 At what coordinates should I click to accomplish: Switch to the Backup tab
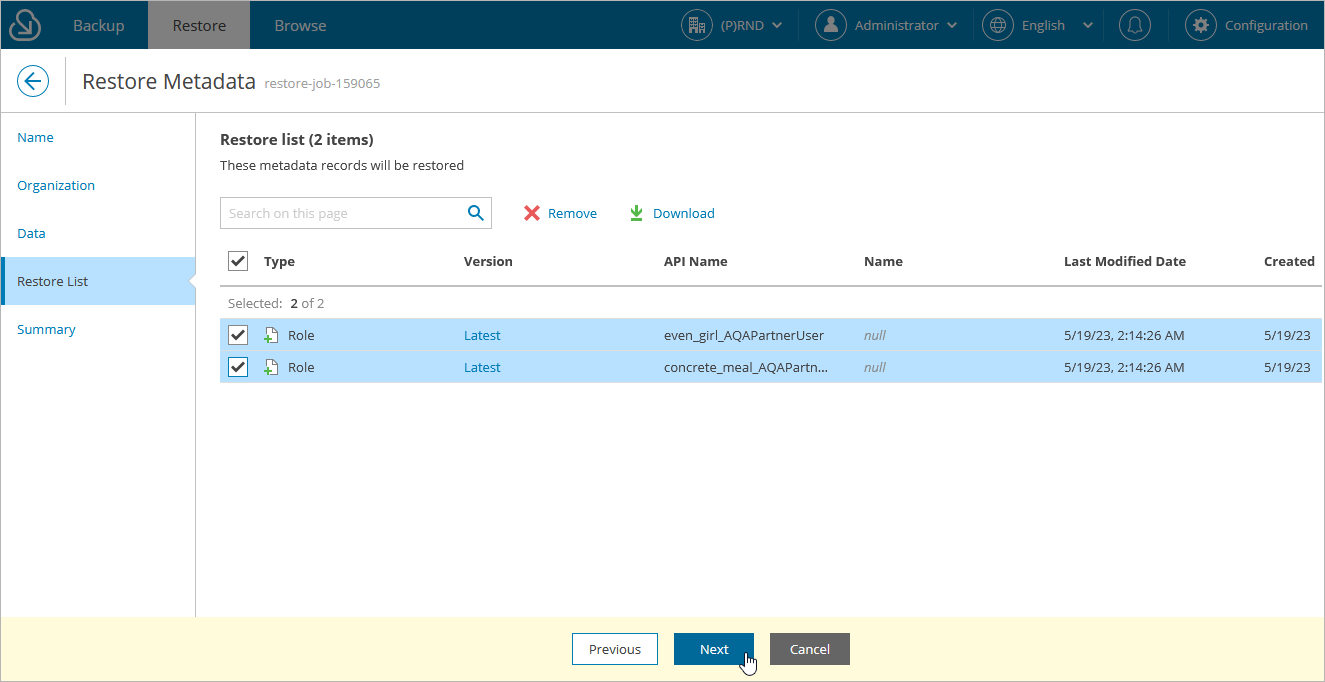pyautogui.click(x=98, y=25)
